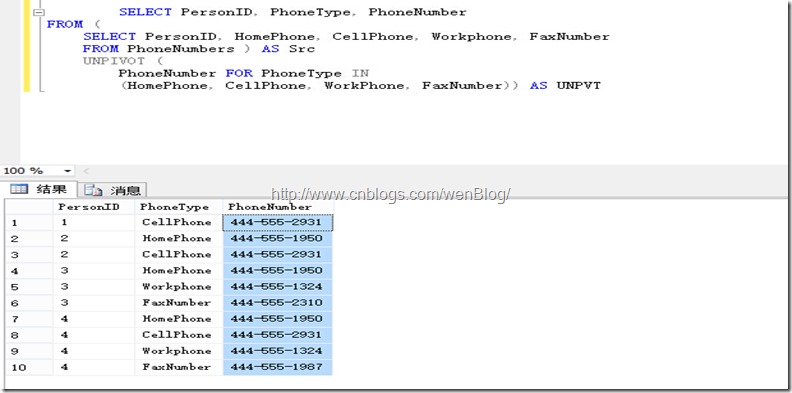Click Workphone cell in result row 5
Screen dimensions: 792x393
[178, 287]
